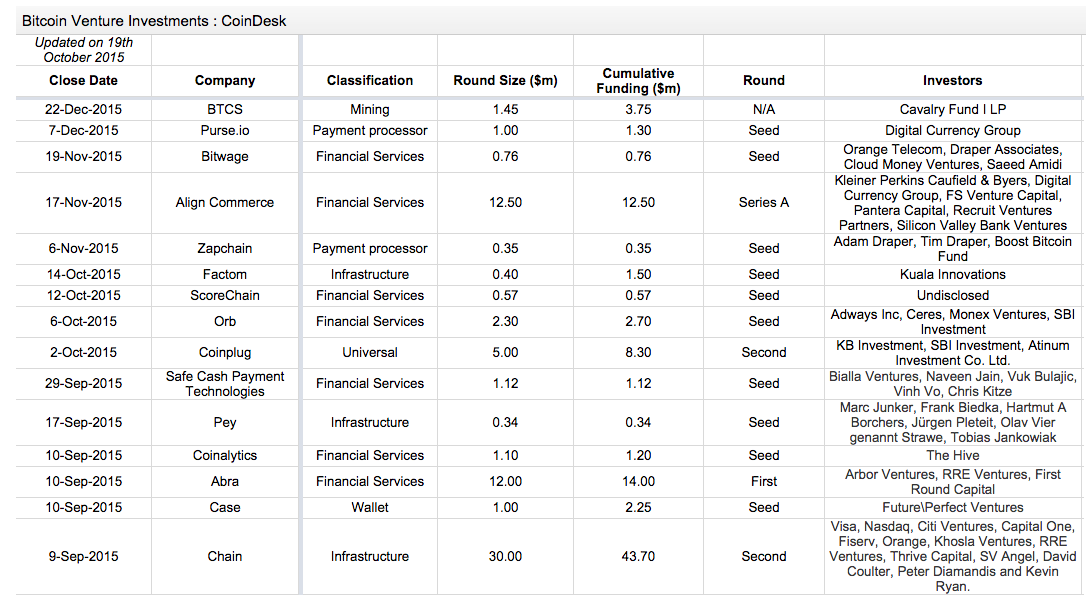Select Abra's cumulative funding '14.00'
Viewport: 1086px width, 595px height.
click(639, 481)
